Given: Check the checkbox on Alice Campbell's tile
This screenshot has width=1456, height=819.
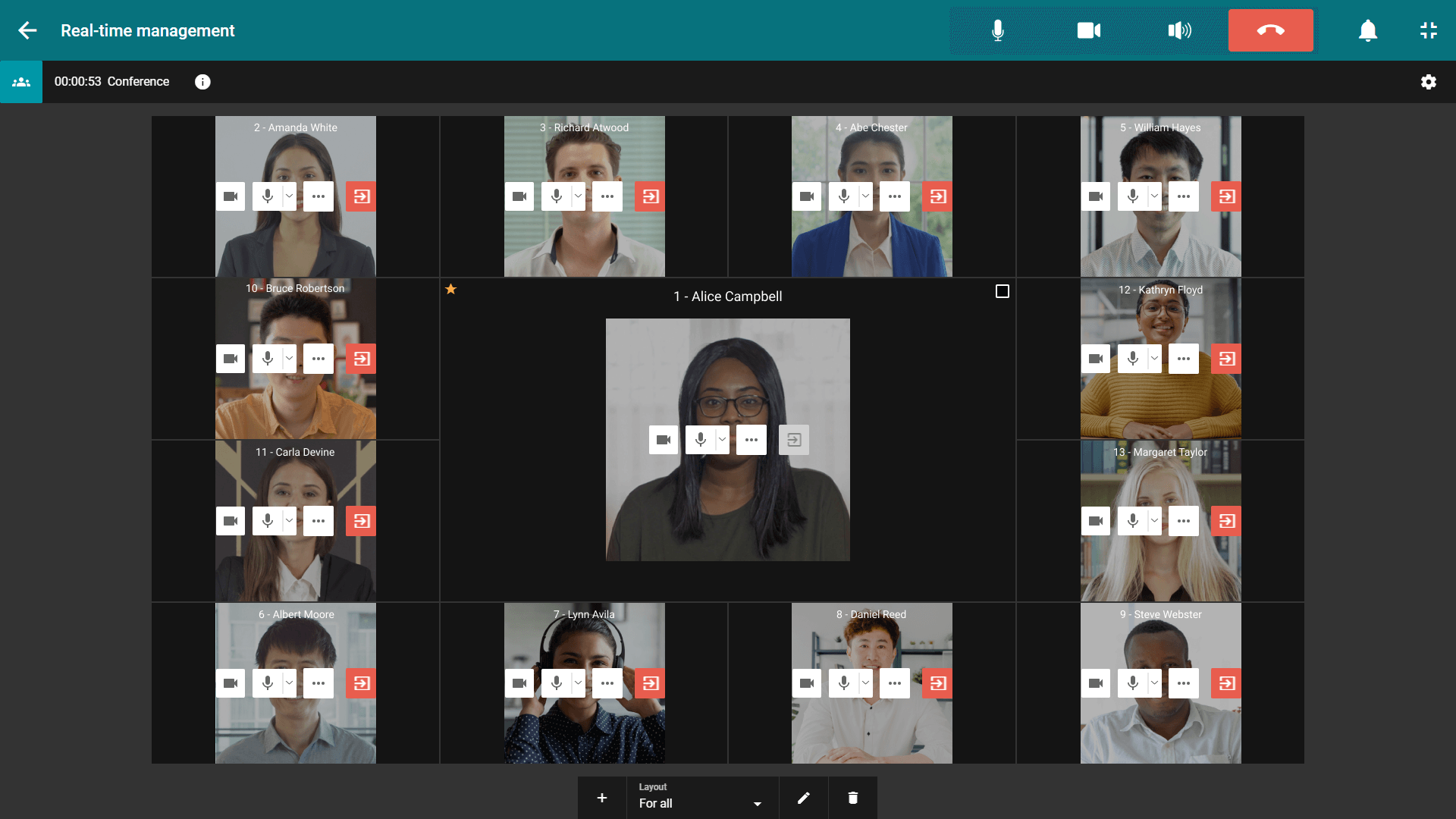Looking at the screenshot, I should [x=1002, y=290].
